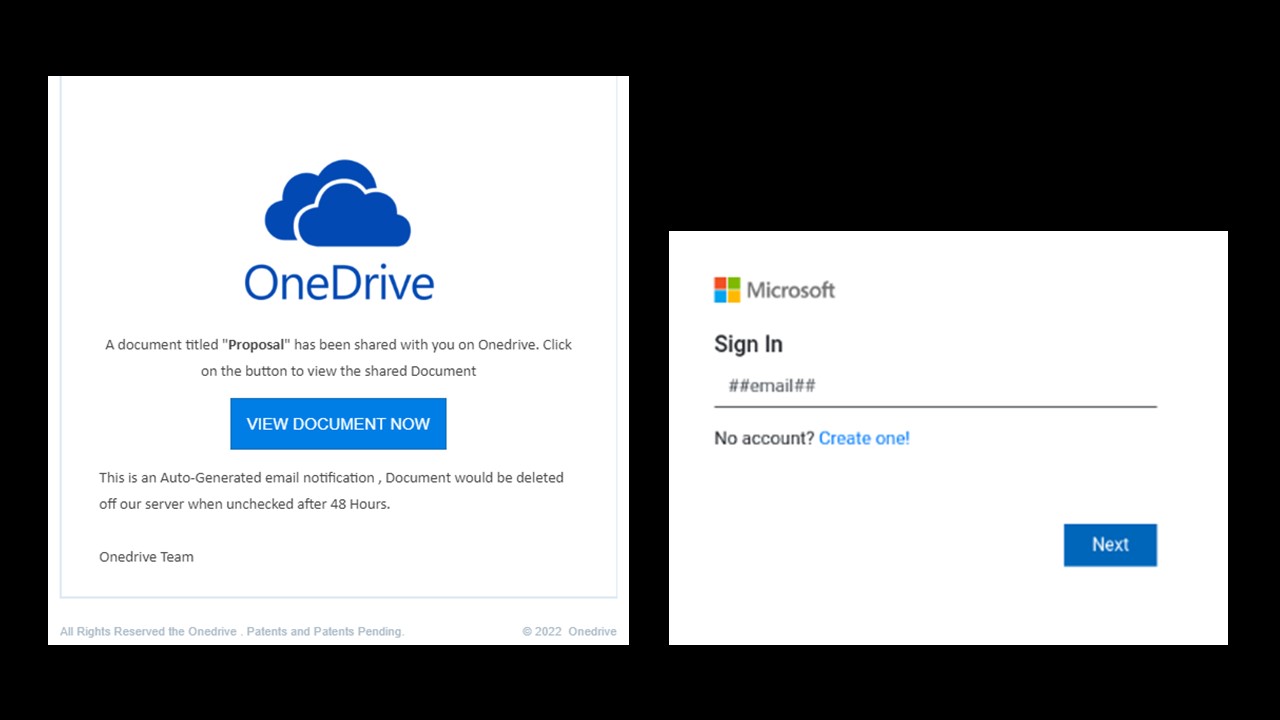Click the VIEW DOCUMENT NOW button

point(338,424)
